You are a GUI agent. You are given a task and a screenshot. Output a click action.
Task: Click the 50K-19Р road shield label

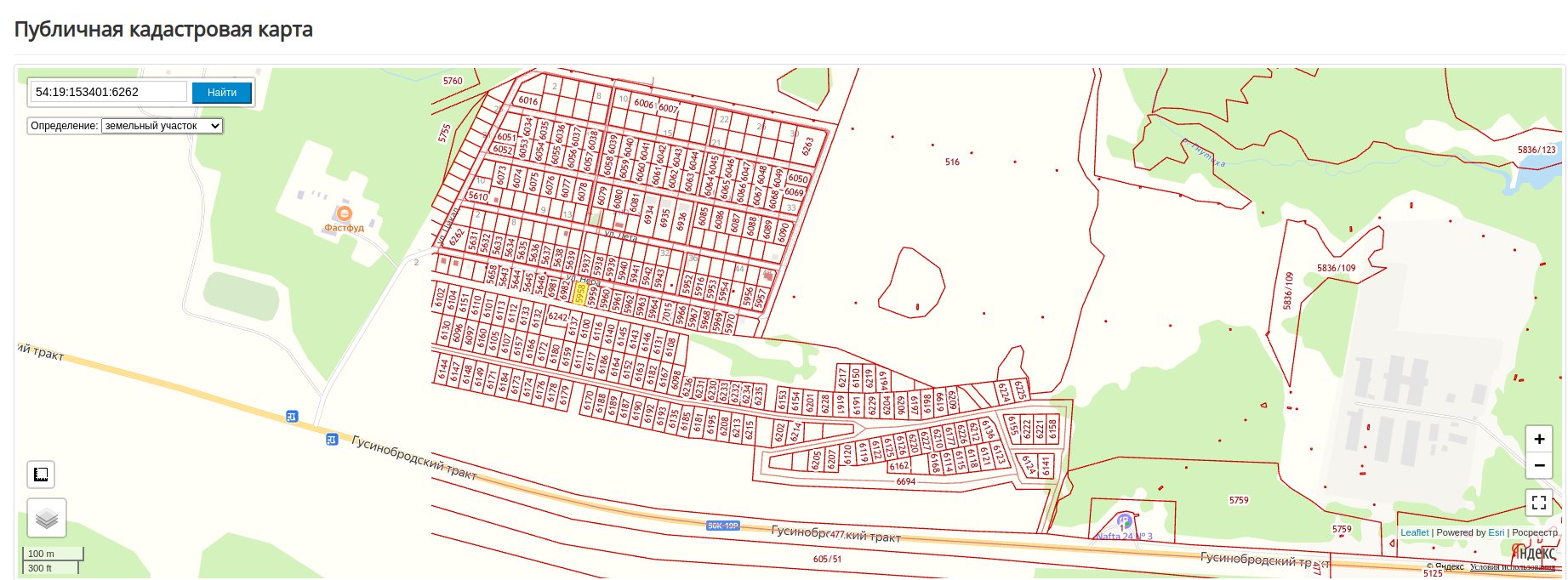(723, 526)
